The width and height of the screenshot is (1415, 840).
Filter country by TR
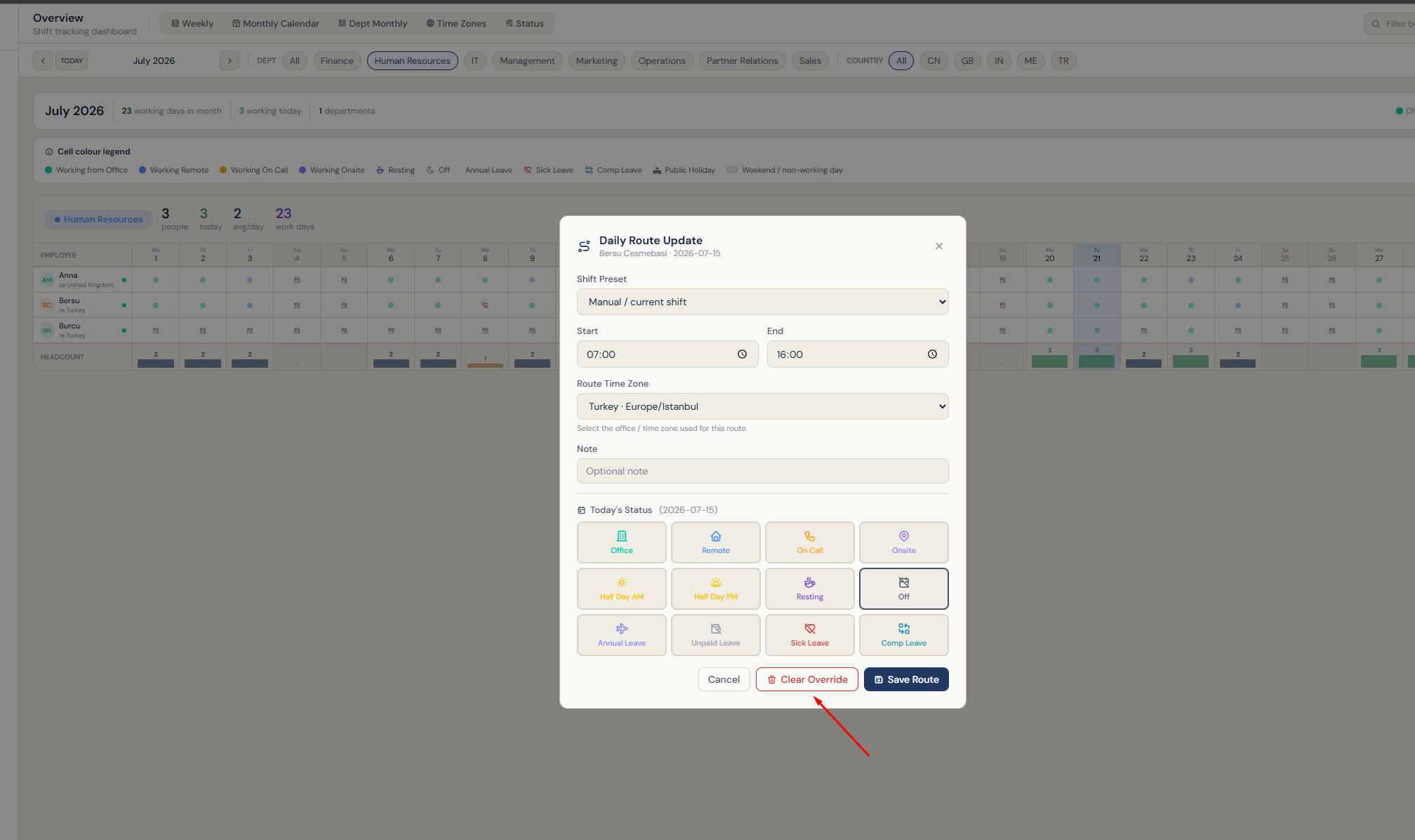1063,60
